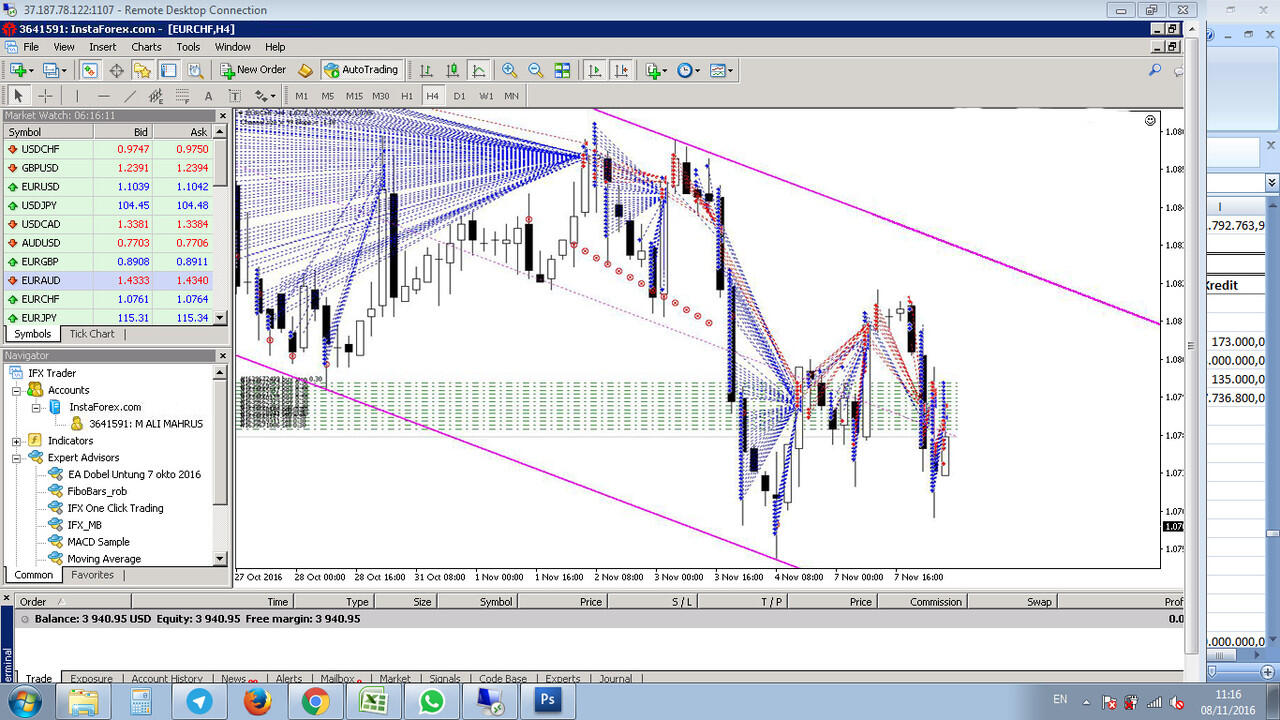Open Photoshop from the taskbar
This screenshot has height=720, width=1280.
coord(548,701)
